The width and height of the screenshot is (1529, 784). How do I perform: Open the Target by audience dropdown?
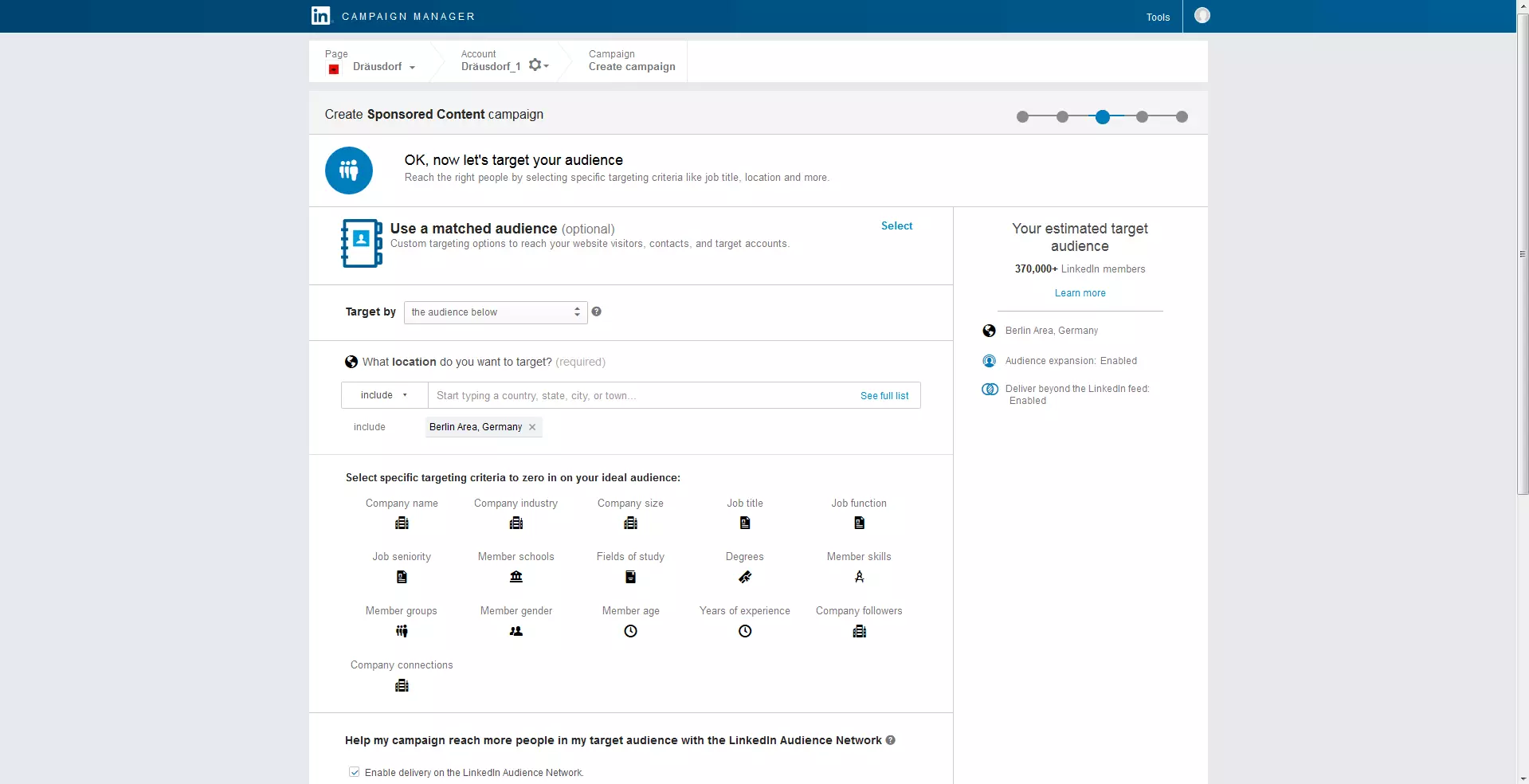coord(496,312)
